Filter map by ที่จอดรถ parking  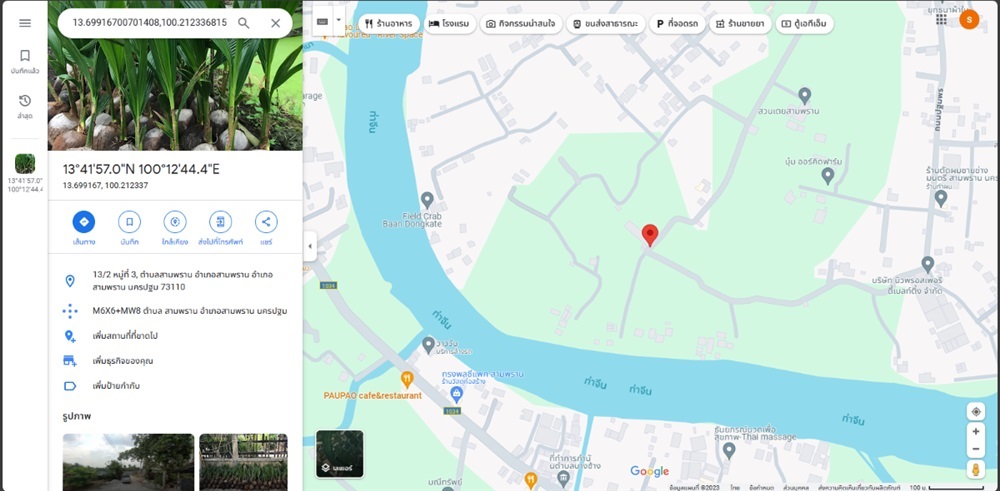point(677,24)
